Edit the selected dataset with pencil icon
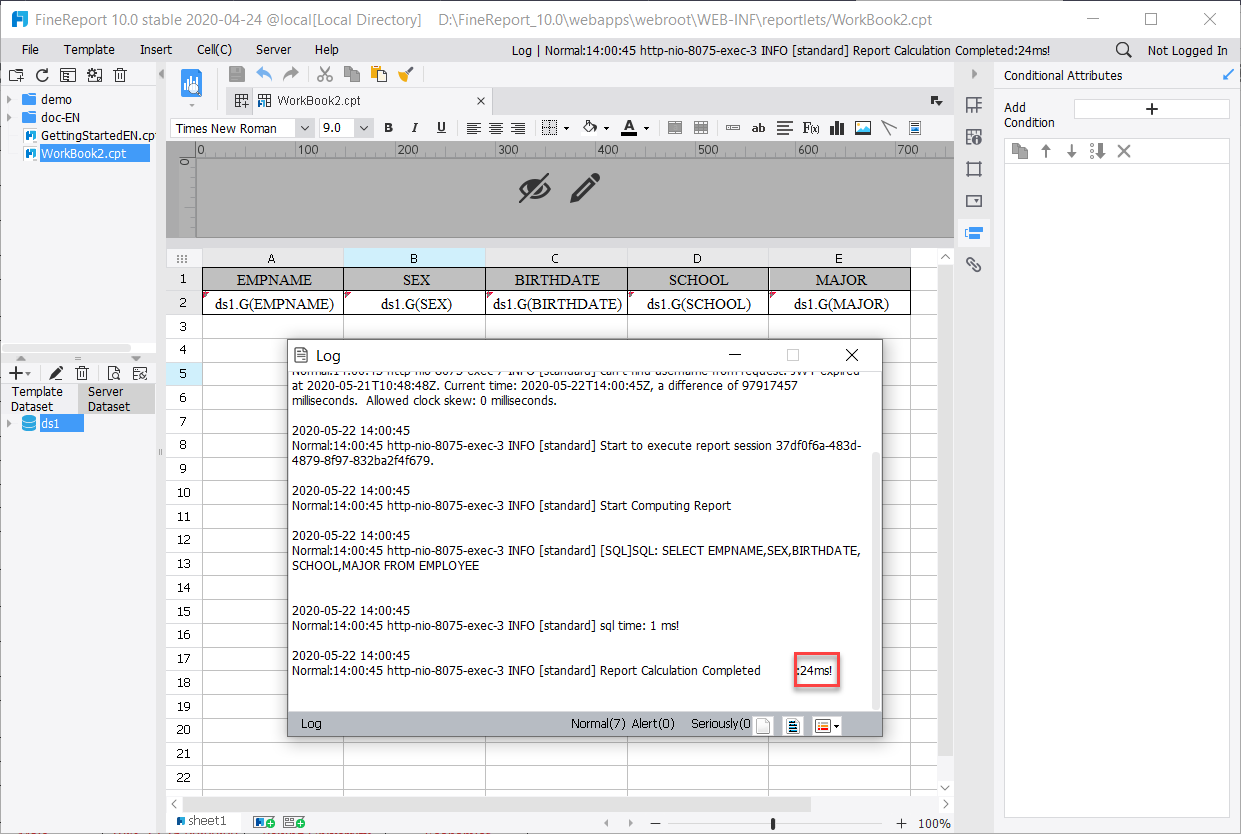This screenshot has height=834, width=1241. 57,373
